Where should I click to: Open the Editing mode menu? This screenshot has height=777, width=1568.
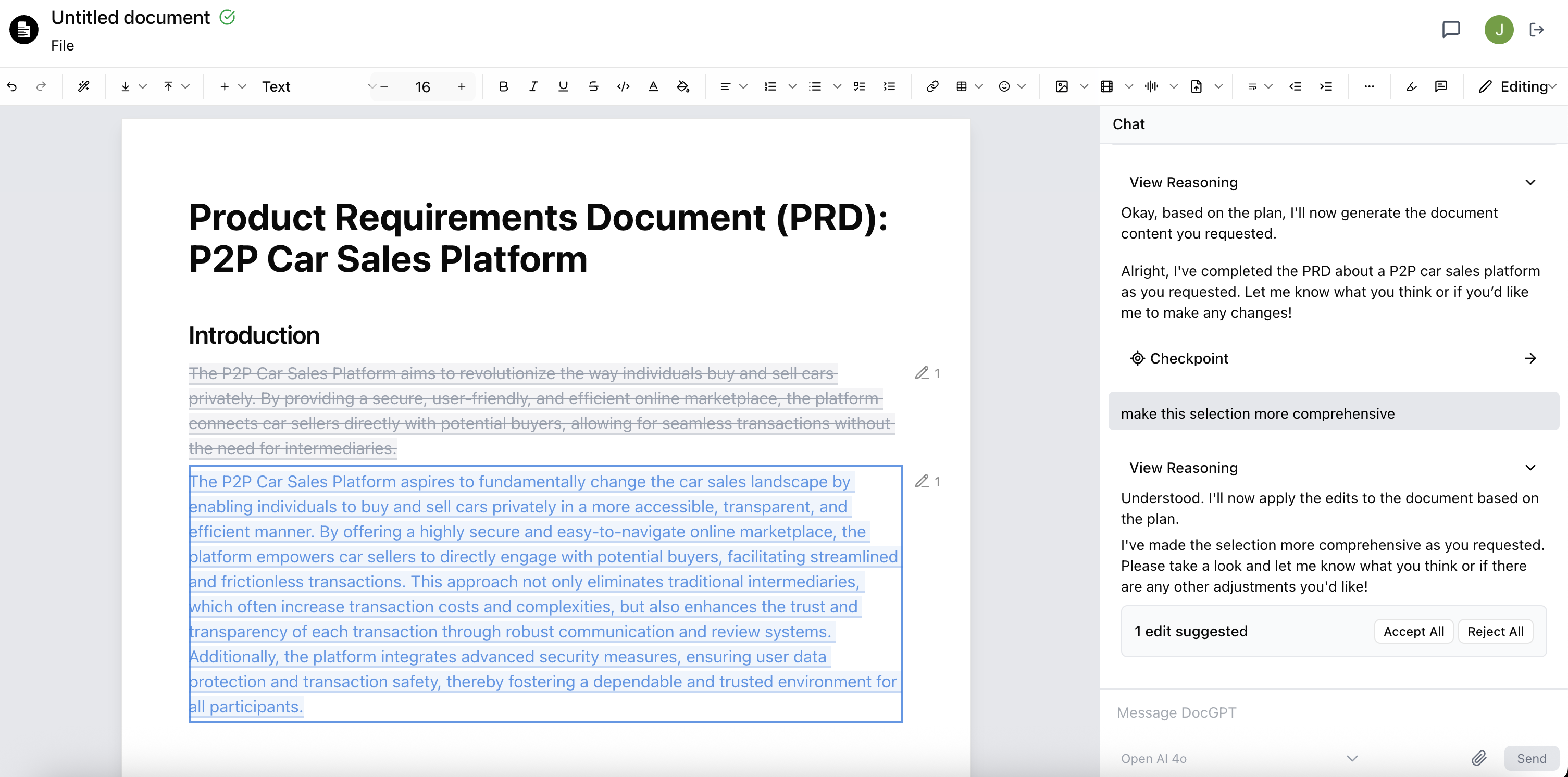click(x=1517, y=86)
